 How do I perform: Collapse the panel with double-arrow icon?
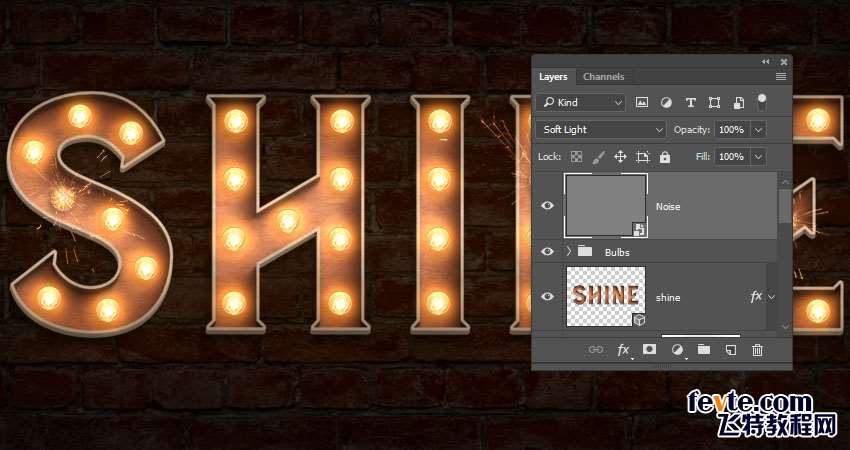765,62
